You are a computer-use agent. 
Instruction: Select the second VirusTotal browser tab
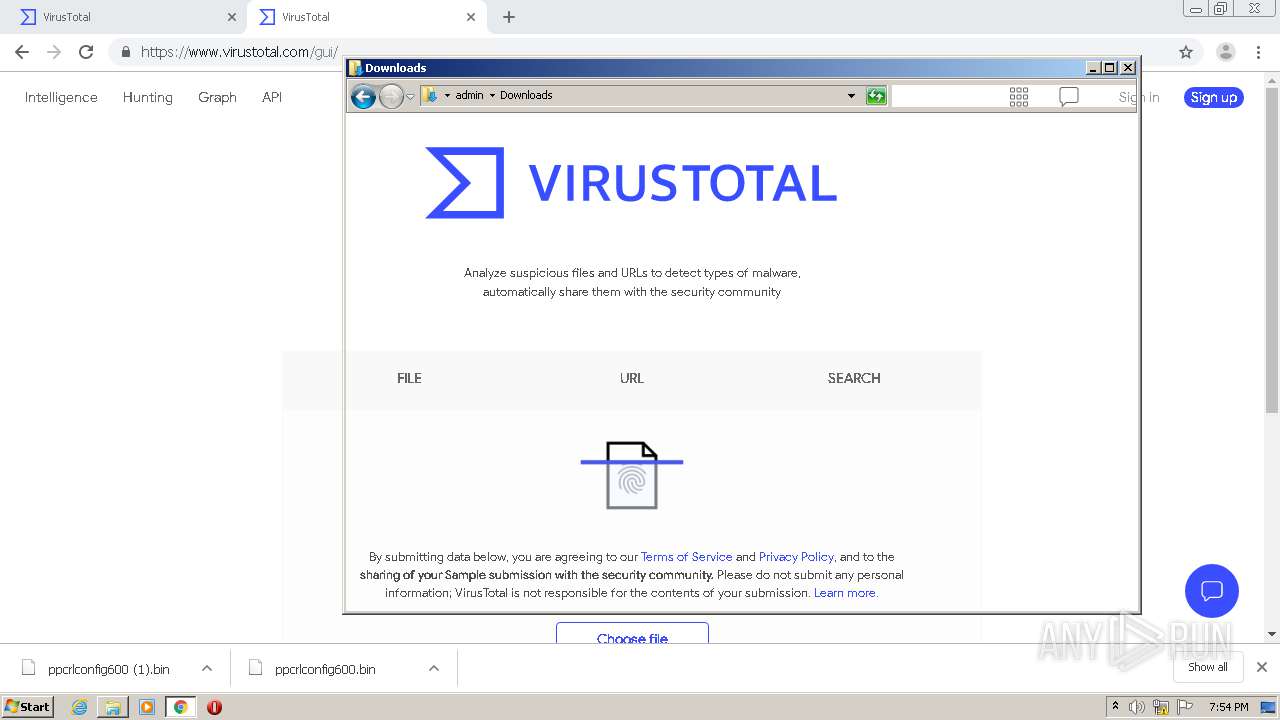(367, 17)
